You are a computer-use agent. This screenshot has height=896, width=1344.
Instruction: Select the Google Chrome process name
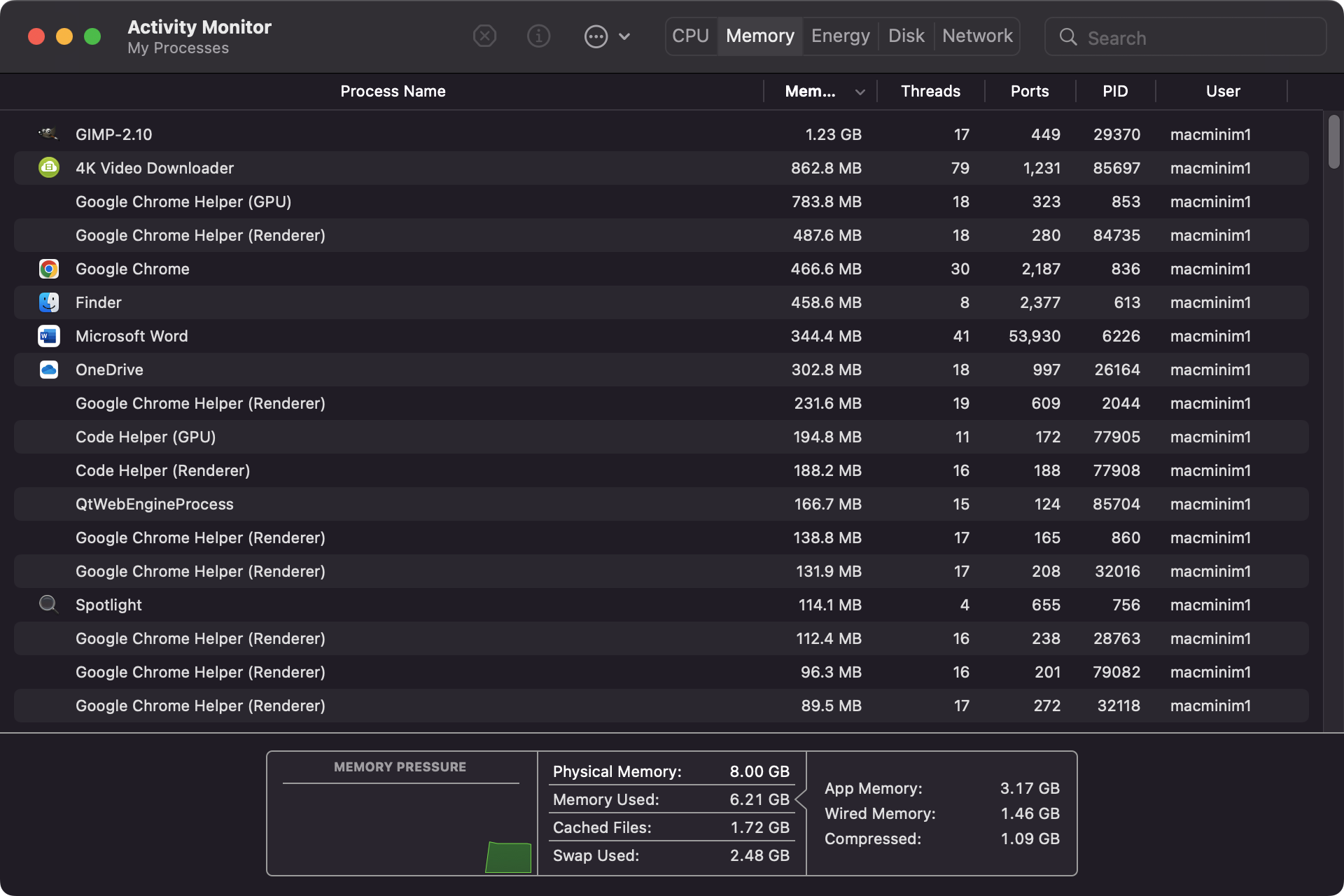point(132,269)
